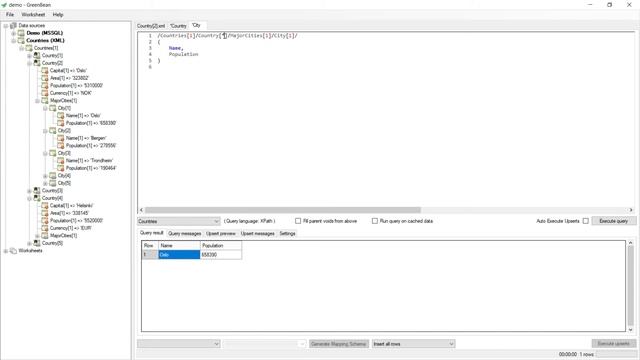Expand the Country[3] node

29,191
